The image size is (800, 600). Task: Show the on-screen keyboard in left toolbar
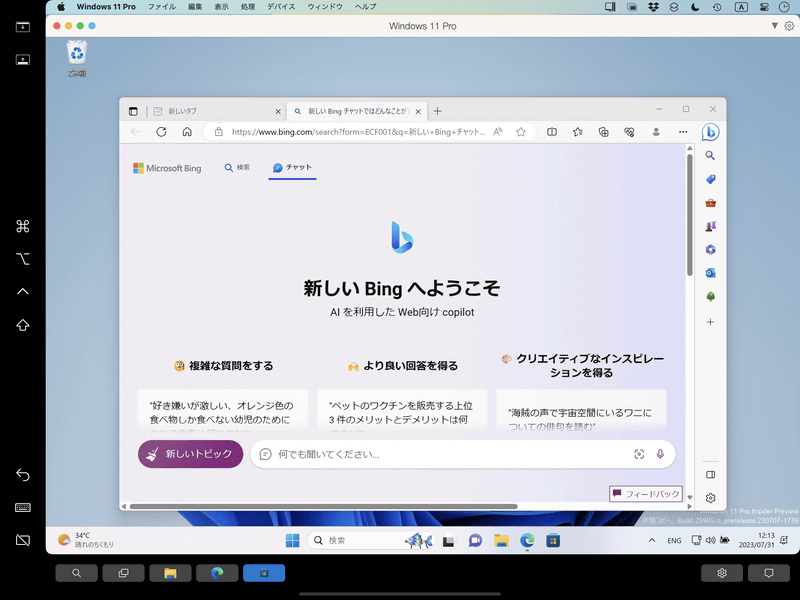point(22,508)
